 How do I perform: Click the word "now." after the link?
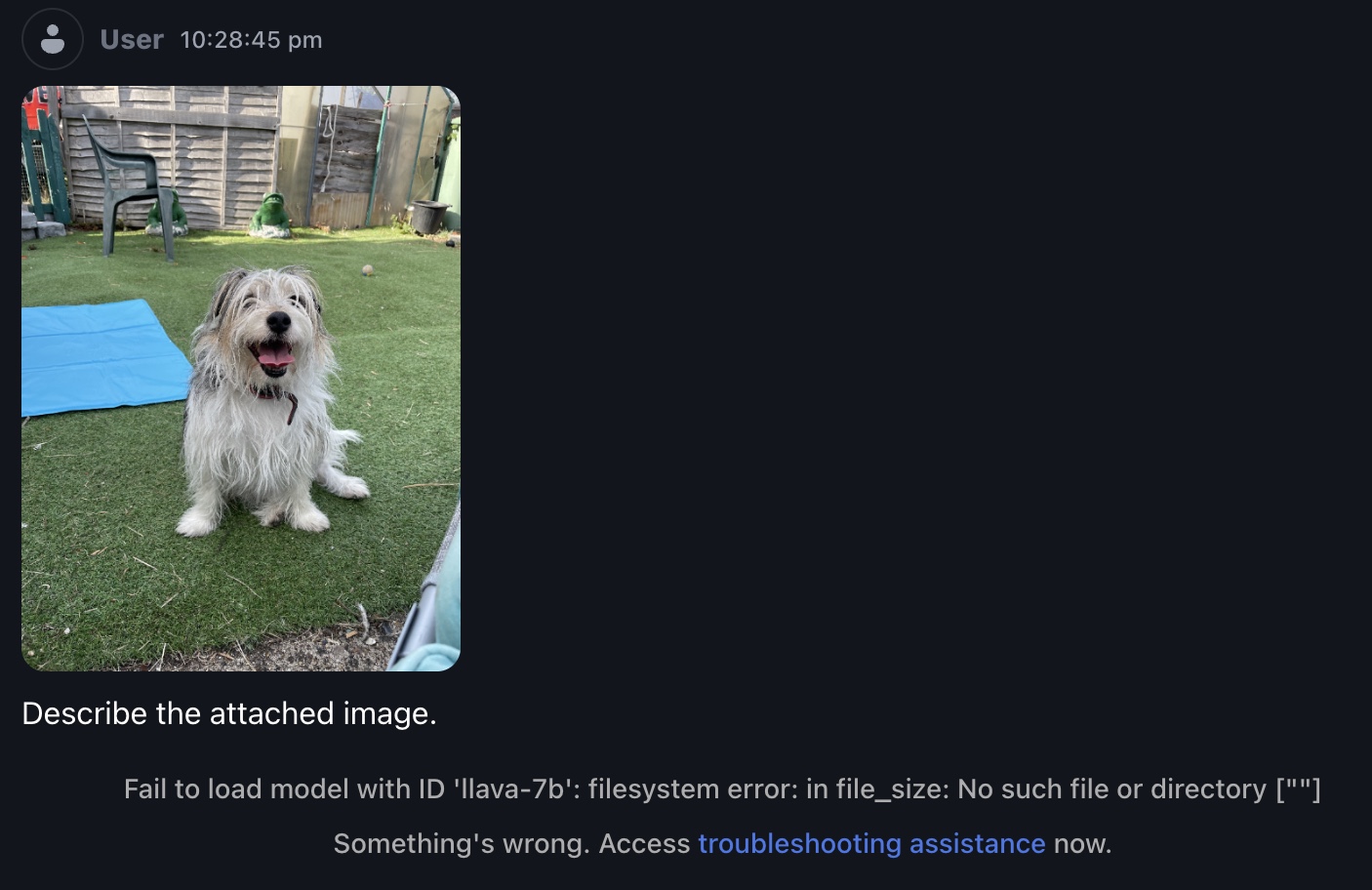(1082, 843)
